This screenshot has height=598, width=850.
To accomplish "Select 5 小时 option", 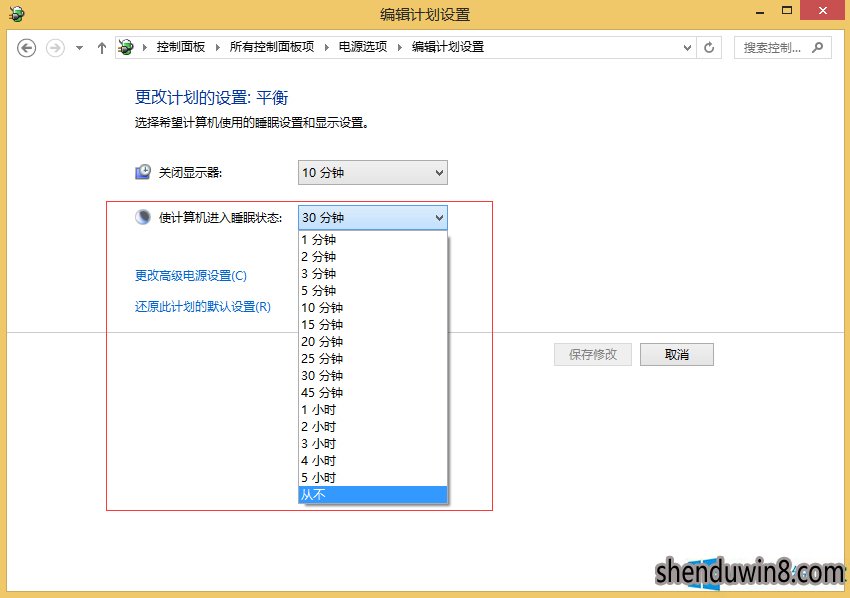I will click(x=372, y=478).
